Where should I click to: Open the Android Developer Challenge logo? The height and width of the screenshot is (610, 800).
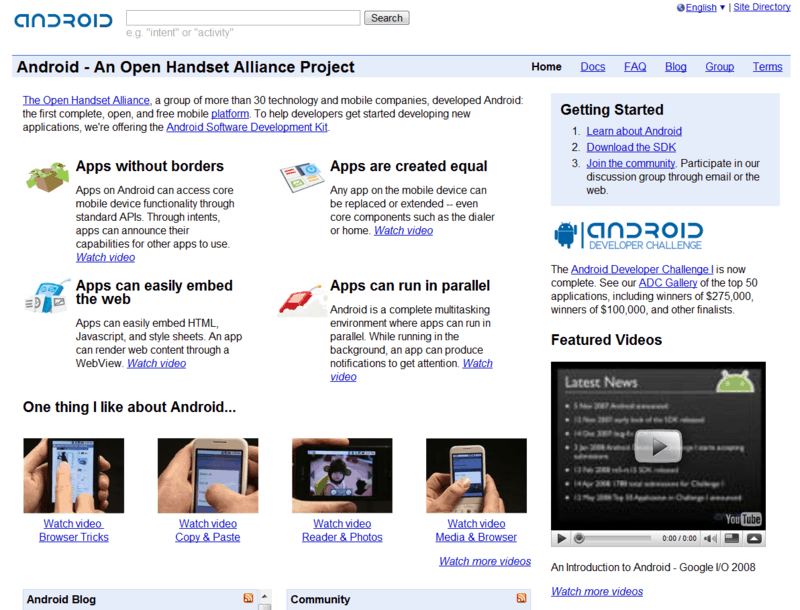(x=629, y=235)
